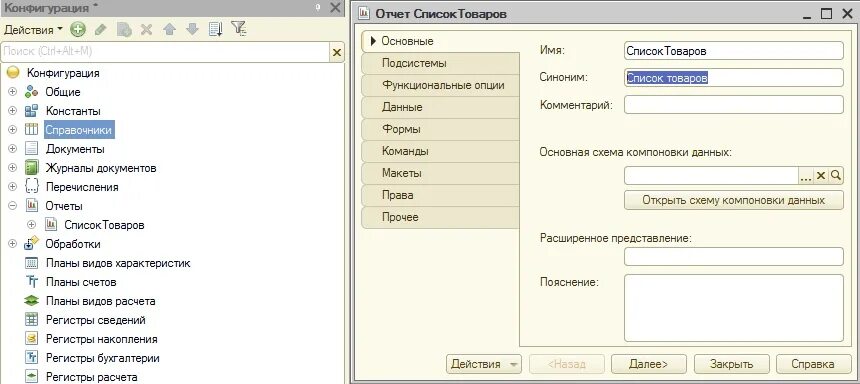This screenshot has height=384, width=860.
Task: Click the Copy object toolbar icon
Action: click(124, 30)
